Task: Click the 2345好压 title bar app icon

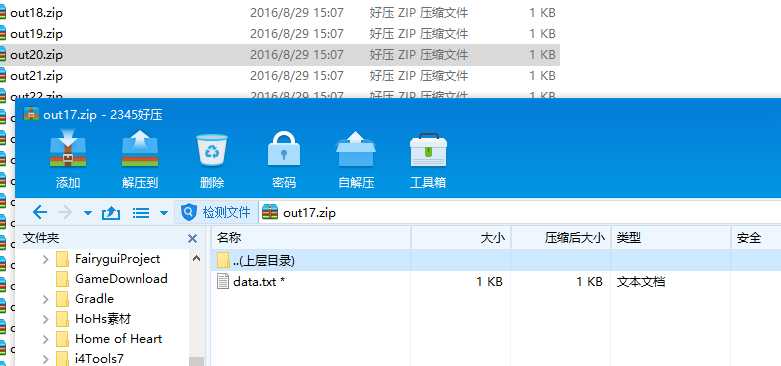Action: click(32, 115)
